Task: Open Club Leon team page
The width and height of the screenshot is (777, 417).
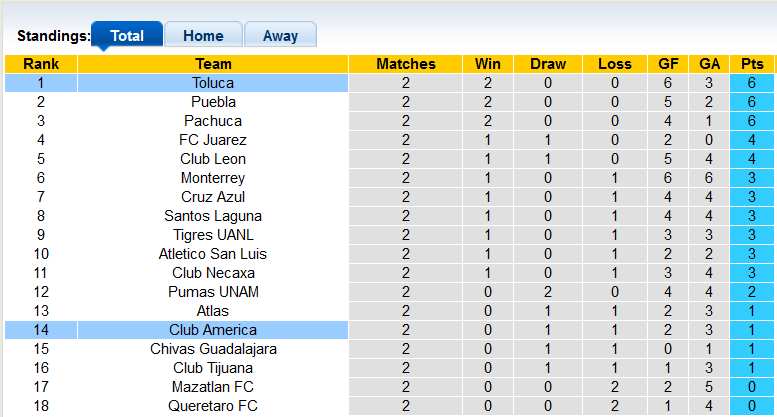Action: 213,159
